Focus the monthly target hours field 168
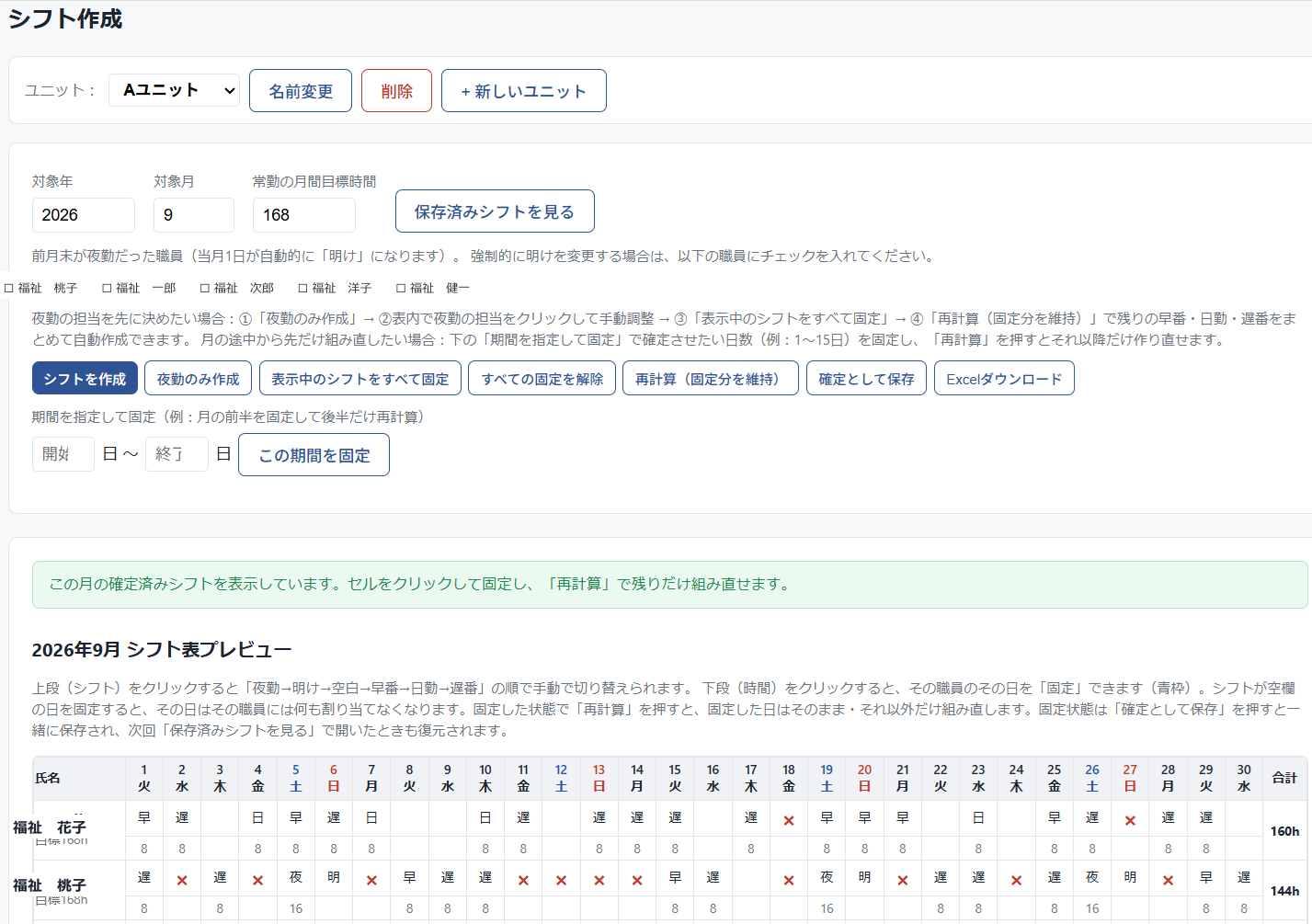Image resolution: width=1312 pixels, height=924 pixels. tap(304, 215)
